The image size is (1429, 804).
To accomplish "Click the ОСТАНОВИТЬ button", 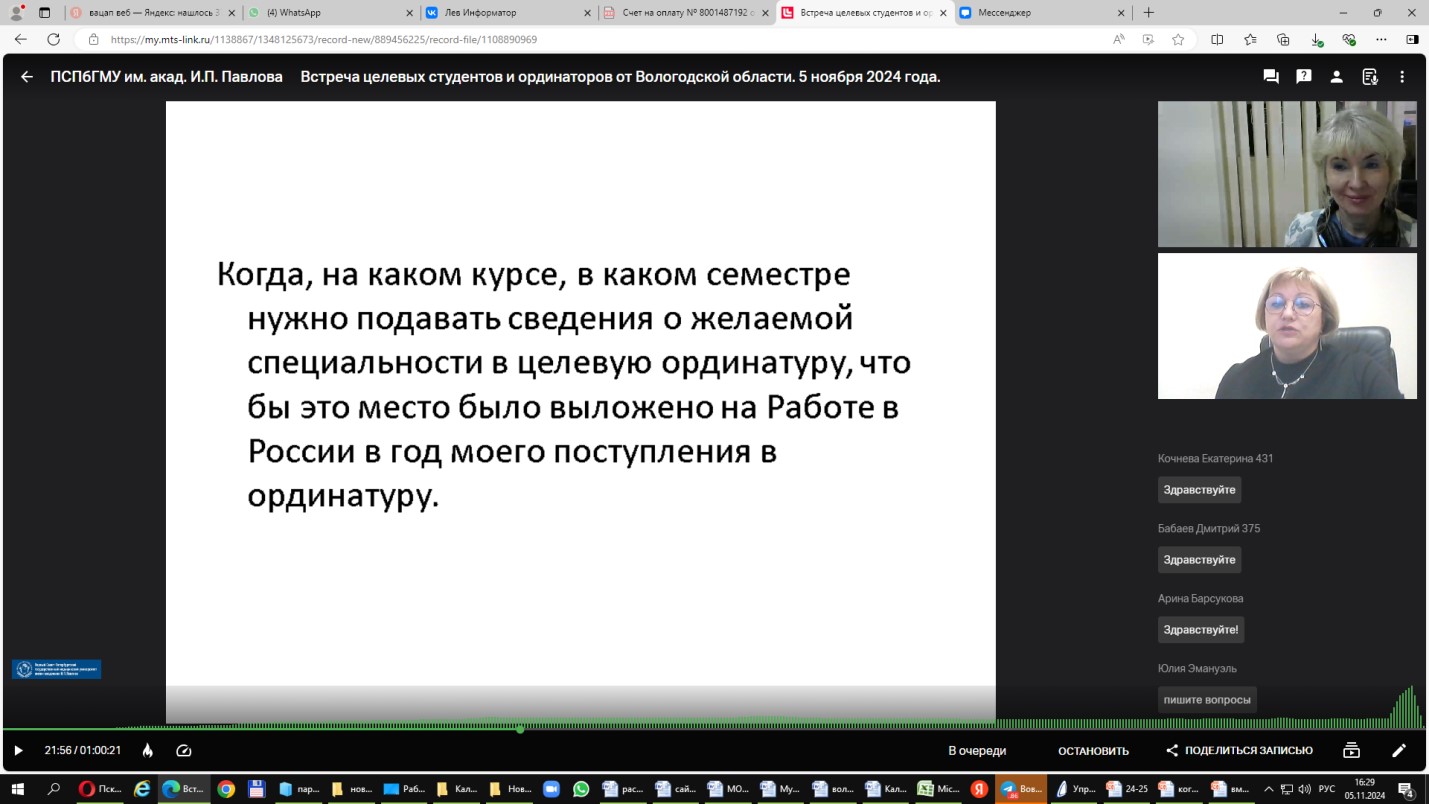I will tap(1093, 751).
